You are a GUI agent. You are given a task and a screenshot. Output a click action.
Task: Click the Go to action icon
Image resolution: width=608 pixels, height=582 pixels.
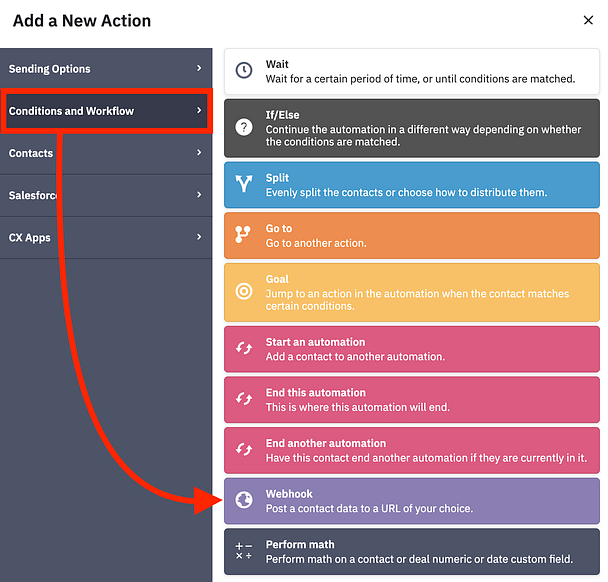tap(244, 235)
